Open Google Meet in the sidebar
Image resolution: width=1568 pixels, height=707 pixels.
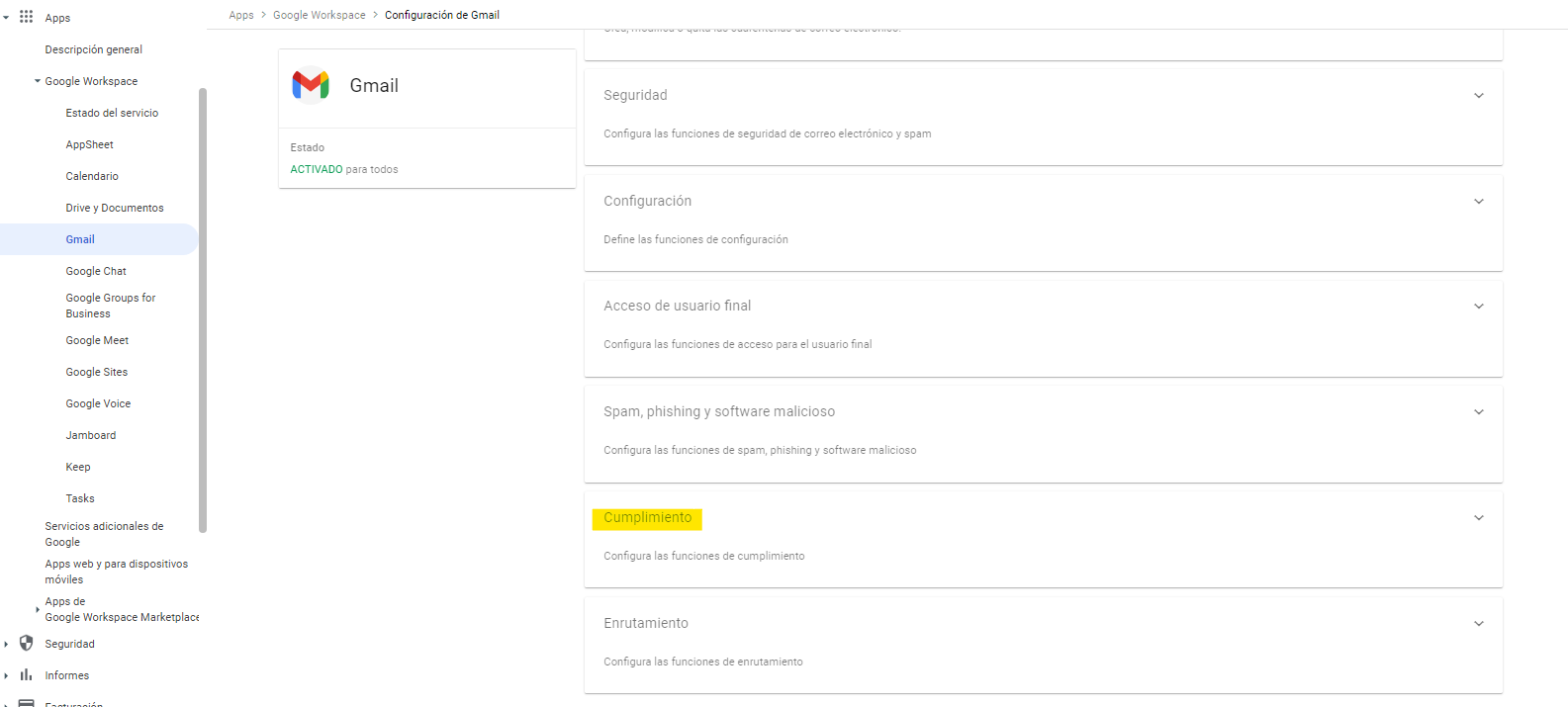coord(97,340)
